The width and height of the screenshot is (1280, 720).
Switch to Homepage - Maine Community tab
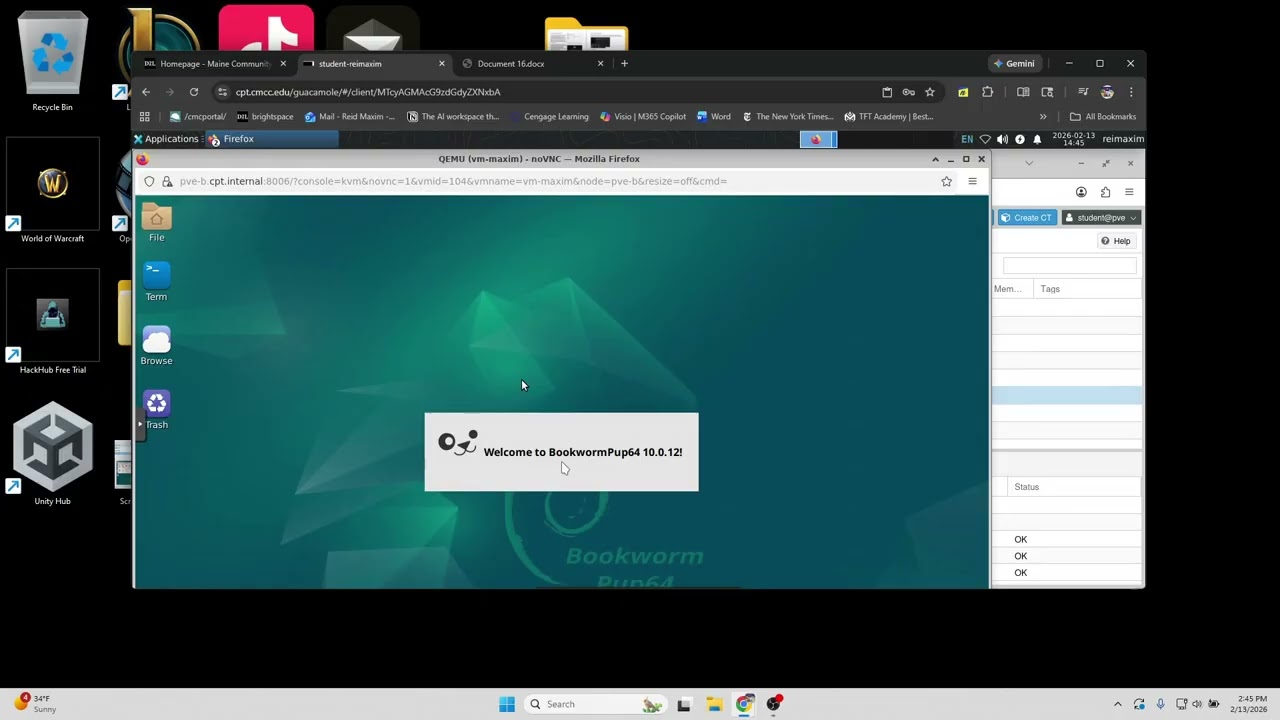coord(215,63)
